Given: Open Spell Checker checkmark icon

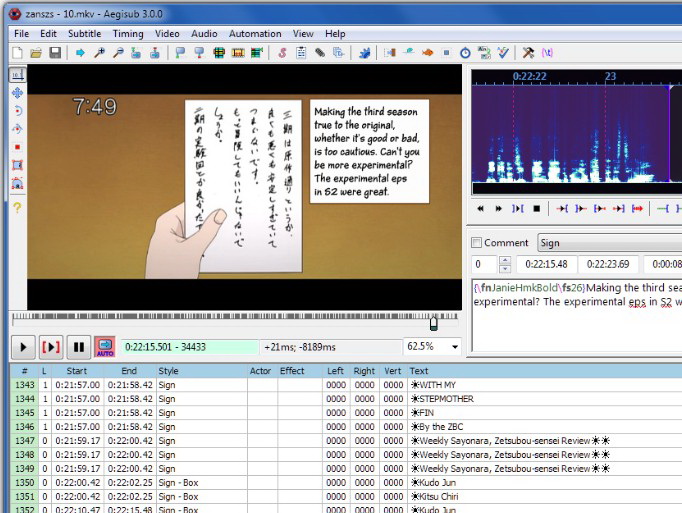Looking at the screenshot, I should pos(503,53).
